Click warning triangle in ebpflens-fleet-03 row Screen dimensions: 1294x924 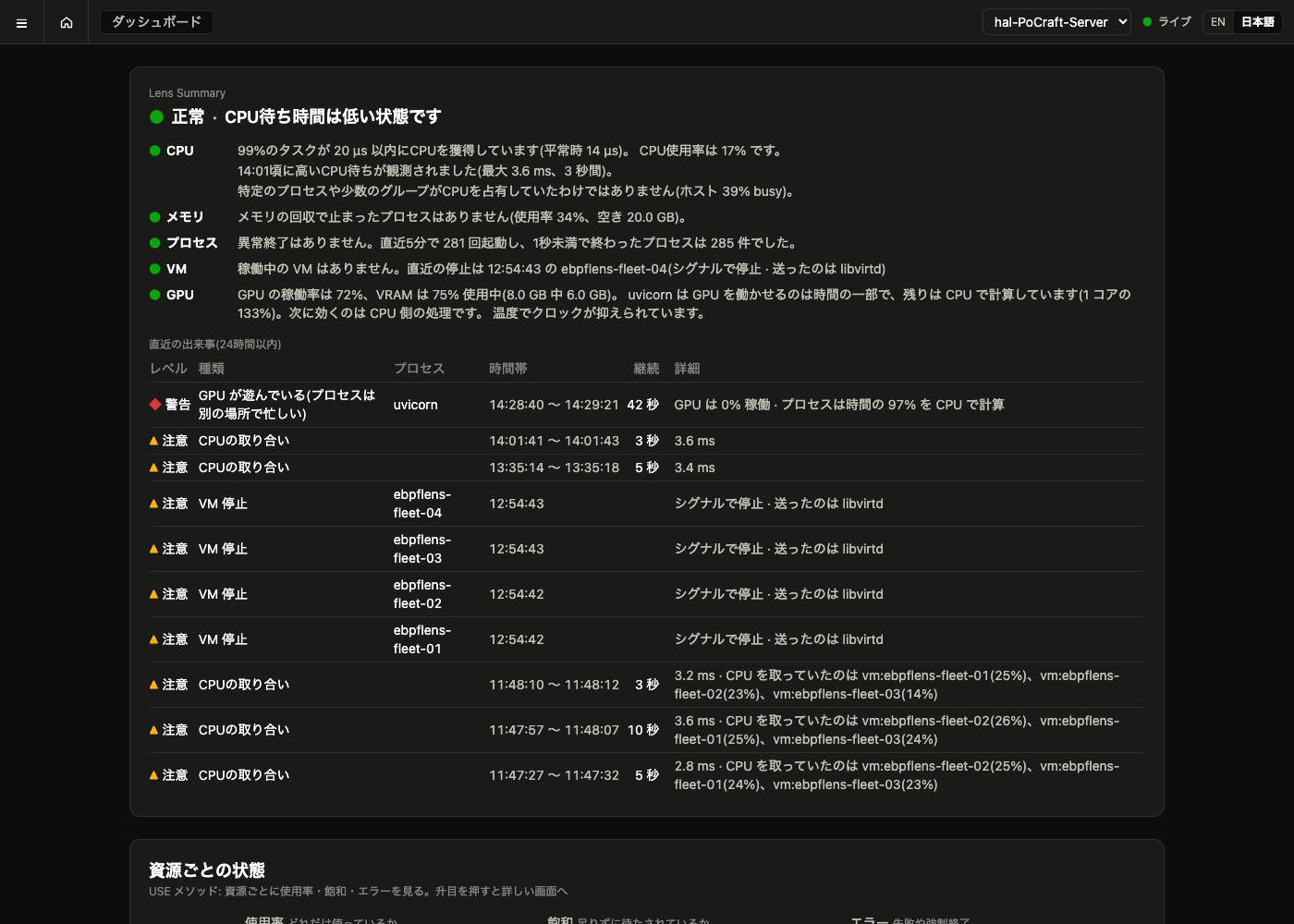[153, 549]
